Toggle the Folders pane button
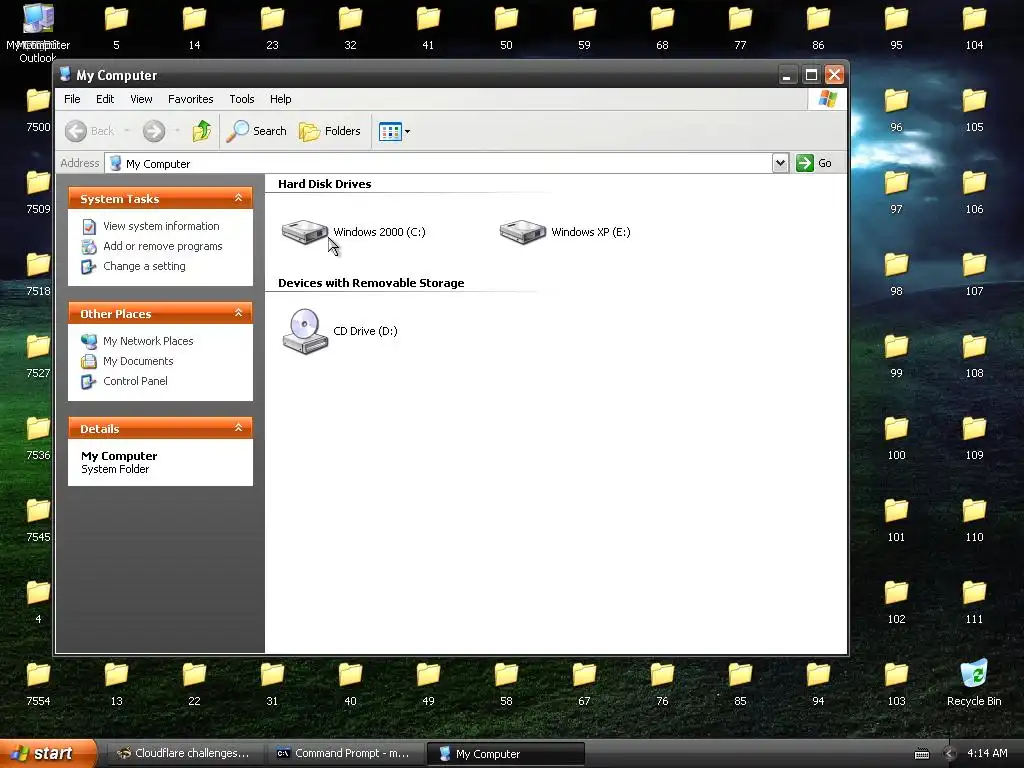This screenshot has height=768, width=1024. tap(330, 131)
